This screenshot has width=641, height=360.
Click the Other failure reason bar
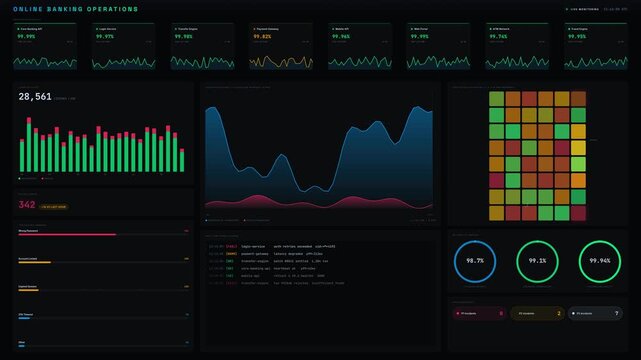click(x=21, y=346)
